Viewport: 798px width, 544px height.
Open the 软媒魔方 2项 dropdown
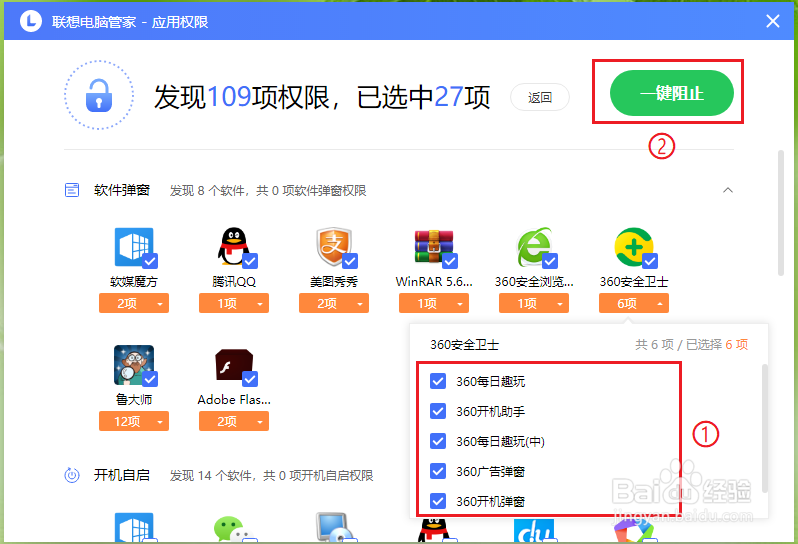click(x=134, y=303)
